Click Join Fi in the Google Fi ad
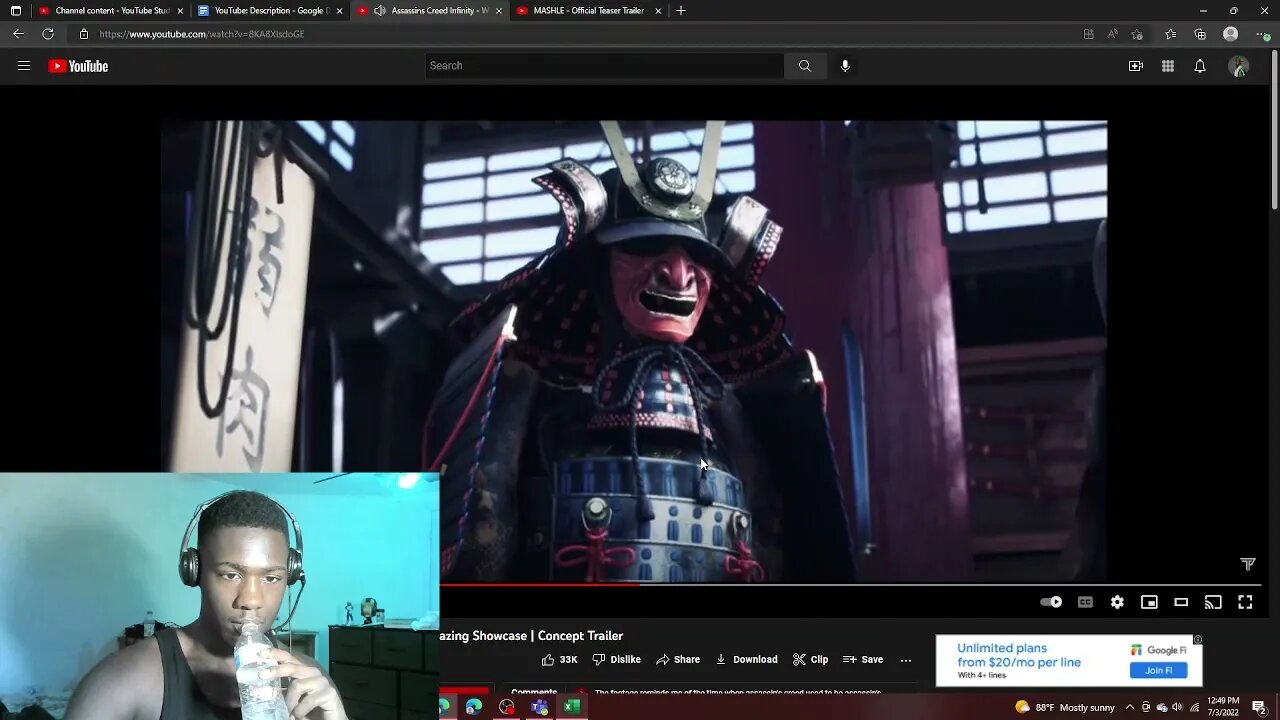Image resolution: width=1280 pixels, height=720 pixels. click(x=1158, y=670)
